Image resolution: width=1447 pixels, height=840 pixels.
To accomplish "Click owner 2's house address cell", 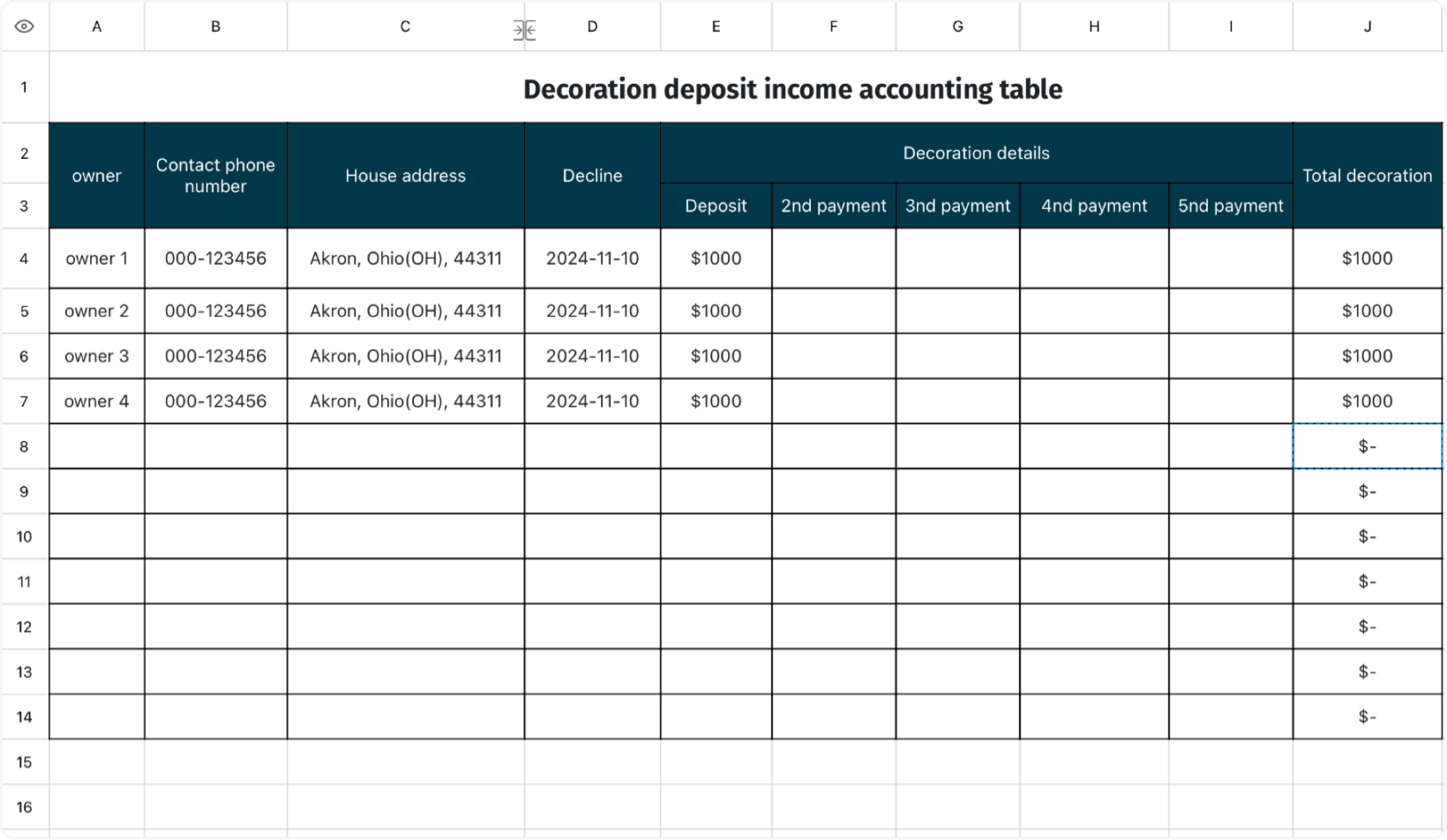I will coord(405,311).
